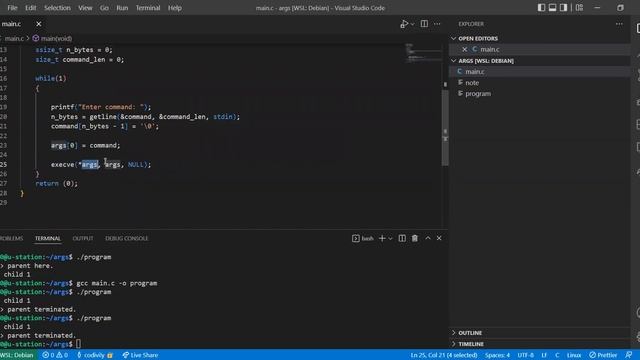640x360 pixels.
Task: Maximize the panel with the up chevron
Action: point(428,238)
